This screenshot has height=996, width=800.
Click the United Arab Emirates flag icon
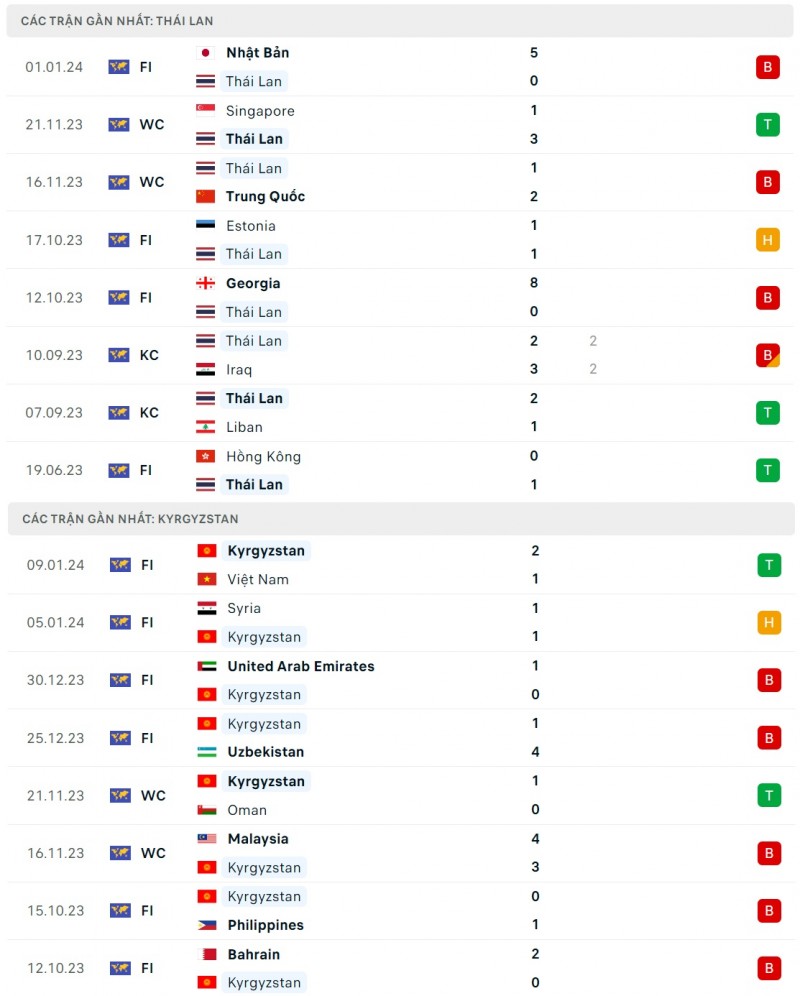click(x=207, y=666)
